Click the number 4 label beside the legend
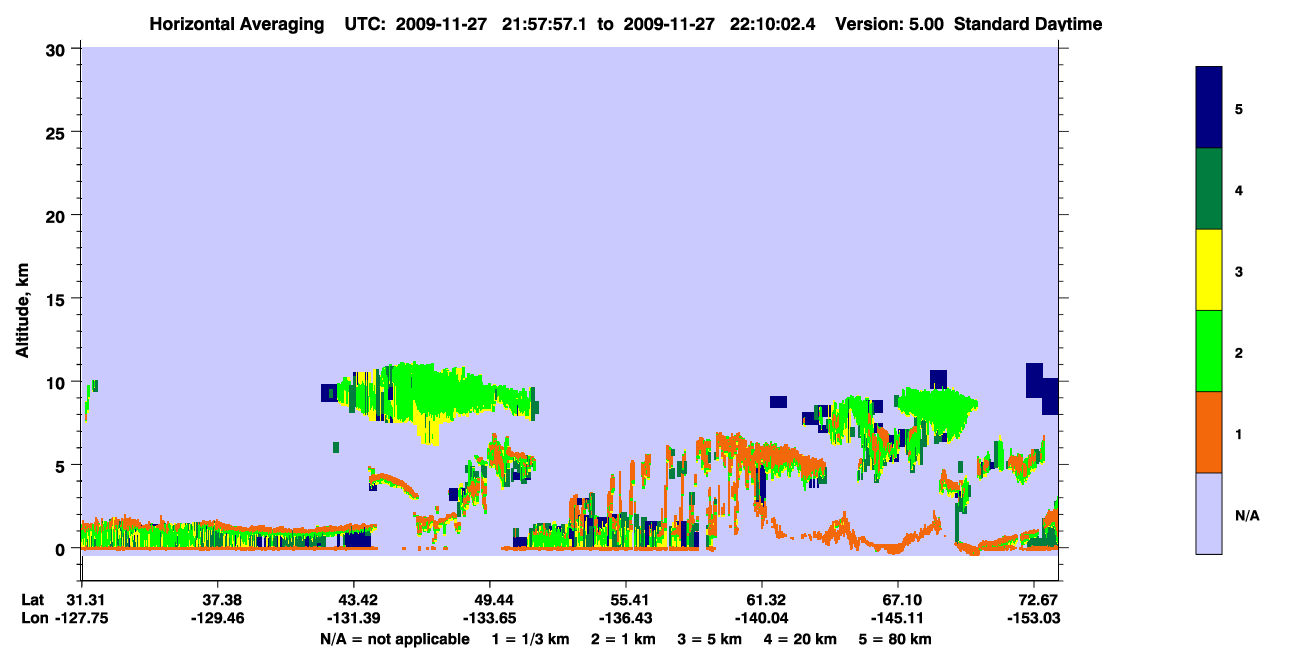 pos(1239,189)
